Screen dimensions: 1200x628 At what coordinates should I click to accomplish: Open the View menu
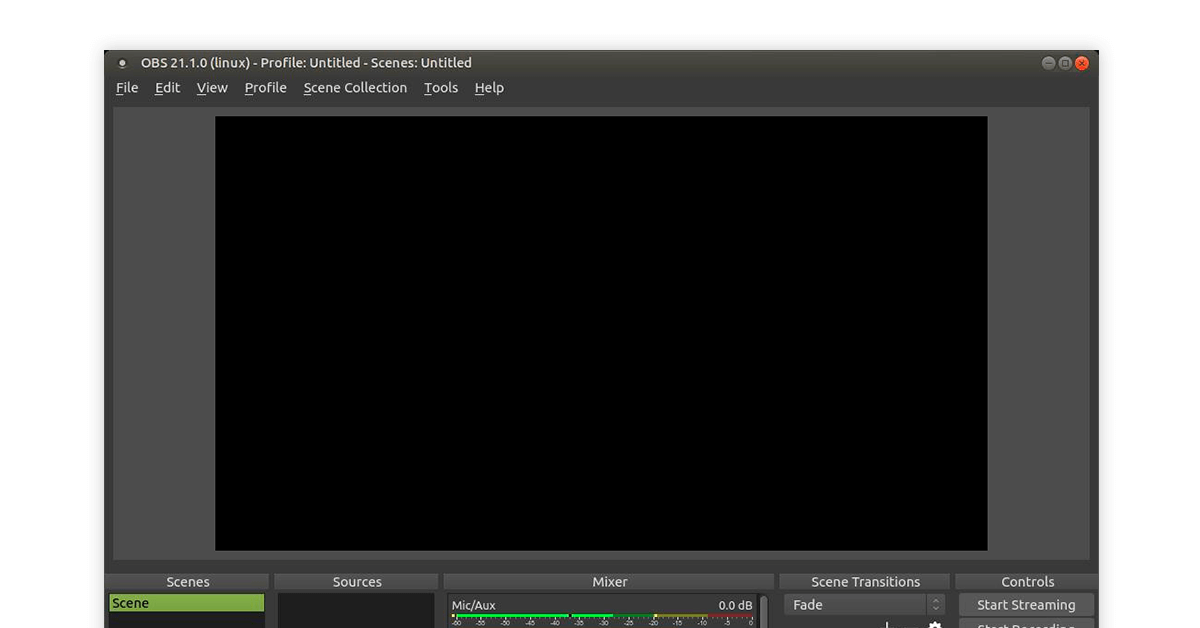(212, 88)
